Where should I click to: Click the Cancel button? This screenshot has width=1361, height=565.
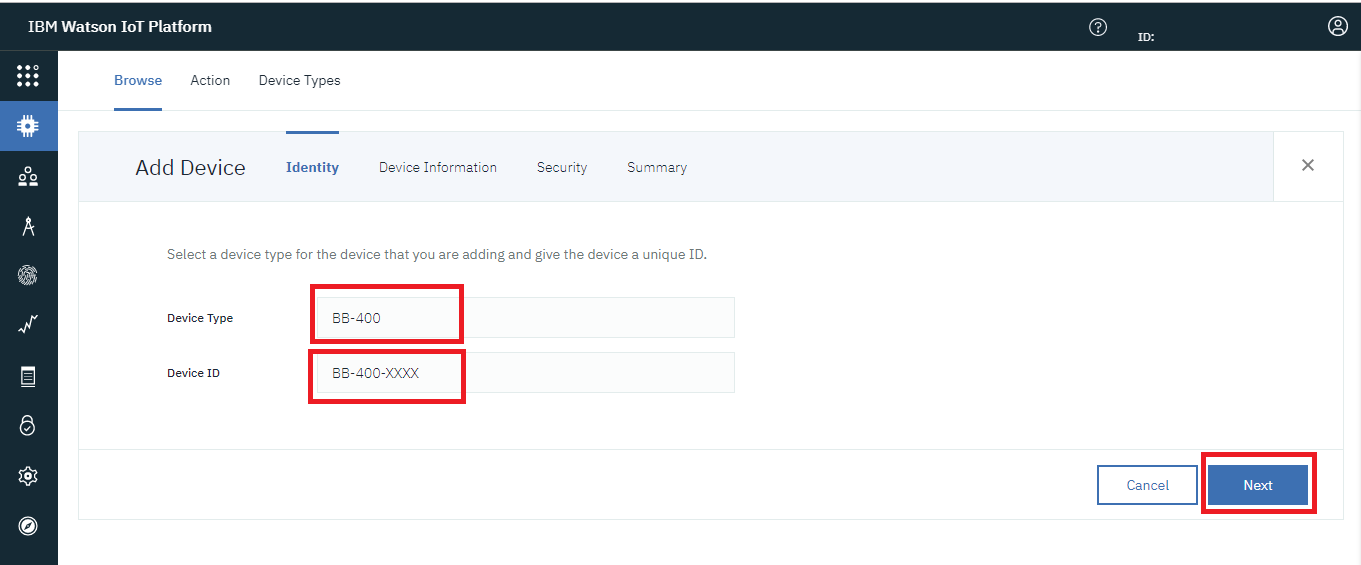(1147, 485)
